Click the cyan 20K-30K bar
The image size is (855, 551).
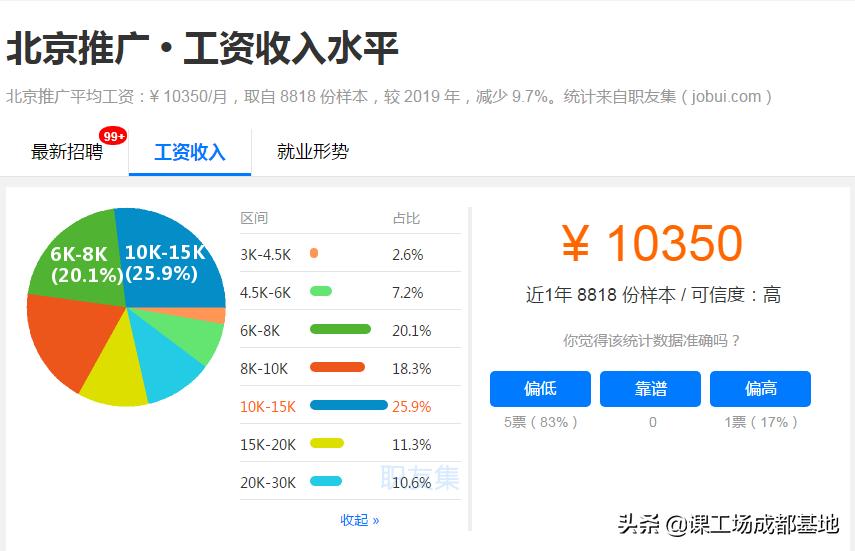click(x=326, y=481)
